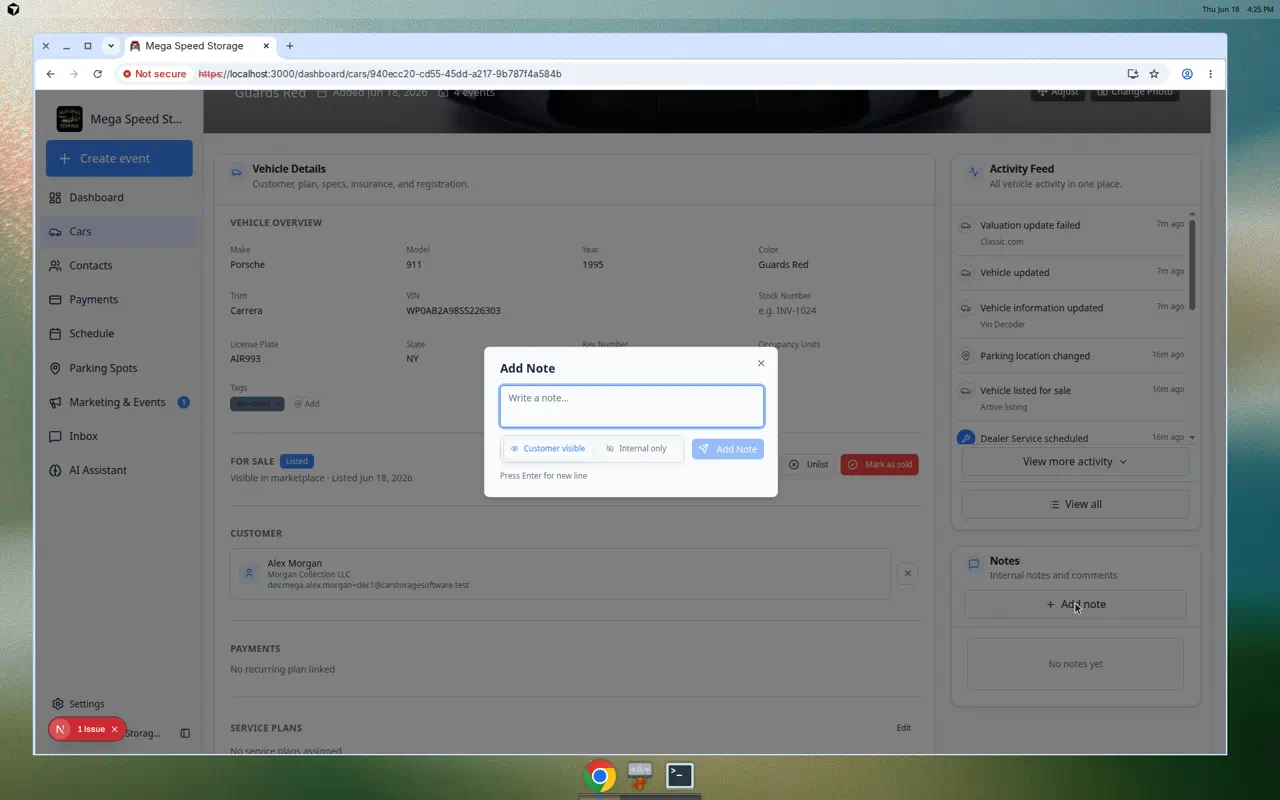1280x800 pixels.
Task: Click Mark as sold button
Action: click(x=879, y=464)
